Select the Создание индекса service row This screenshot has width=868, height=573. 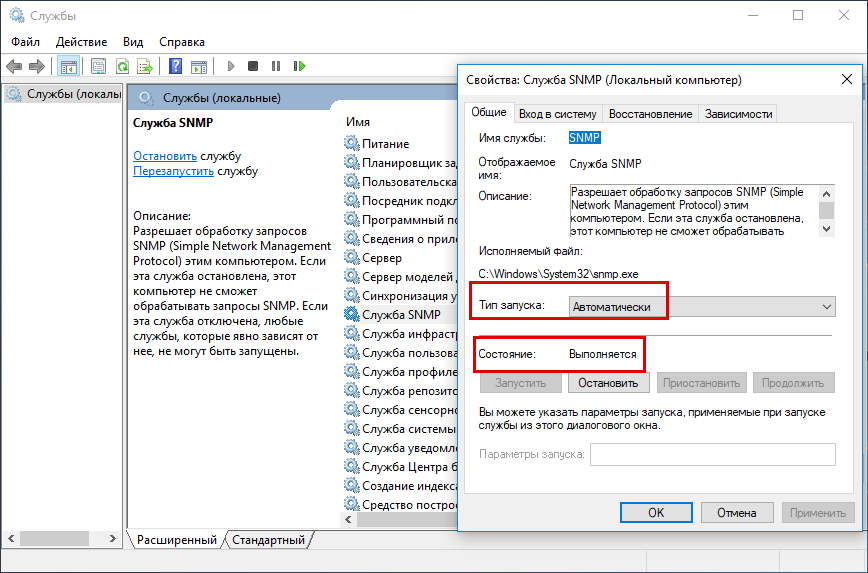tap(401, 486)
